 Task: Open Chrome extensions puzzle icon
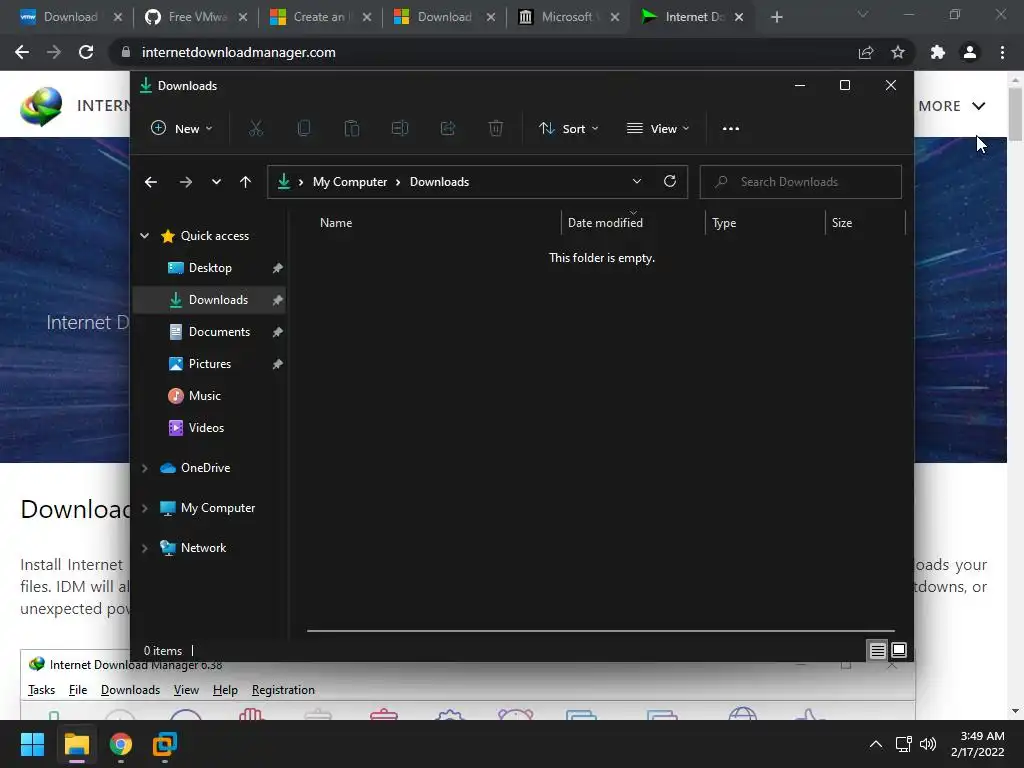click(x=938, y=52)
